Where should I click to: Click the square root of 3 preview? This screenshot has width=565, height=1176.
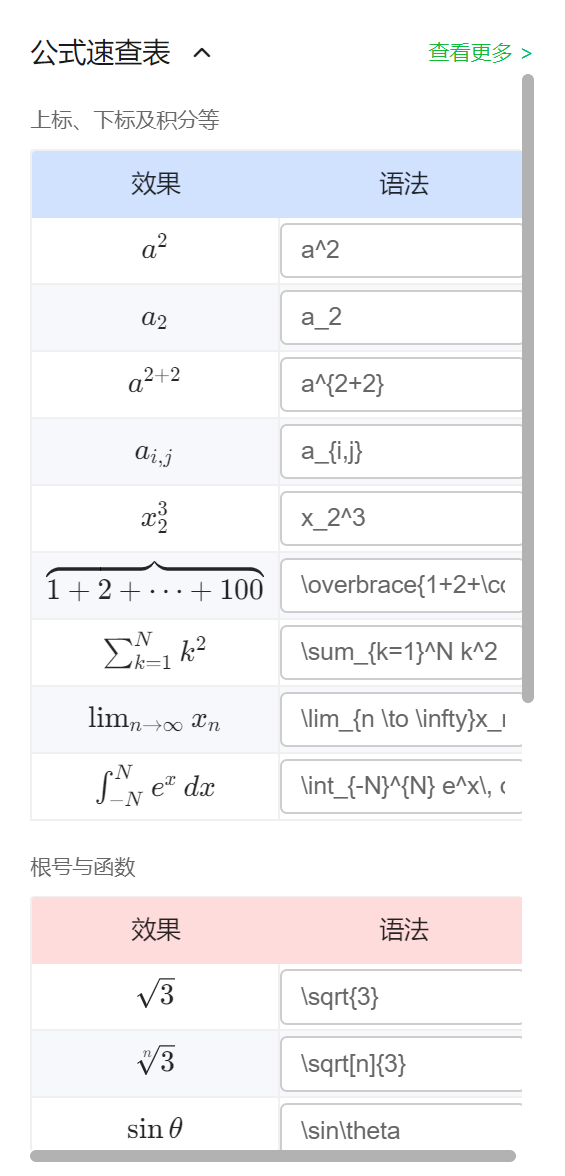tap(156, 995)
